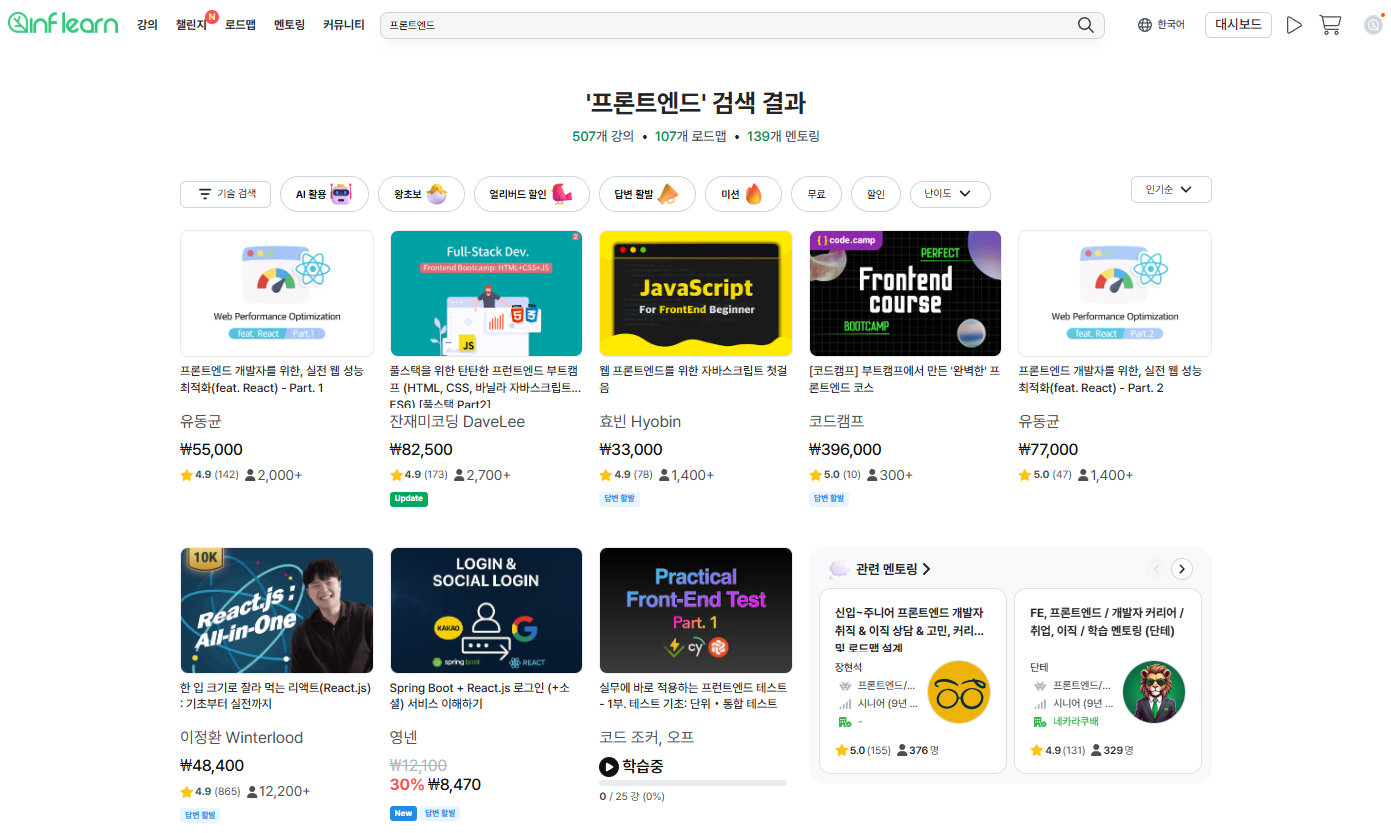Open the 멘토링 menu
The image size is (1391, 833).
[x=289, y=25]
